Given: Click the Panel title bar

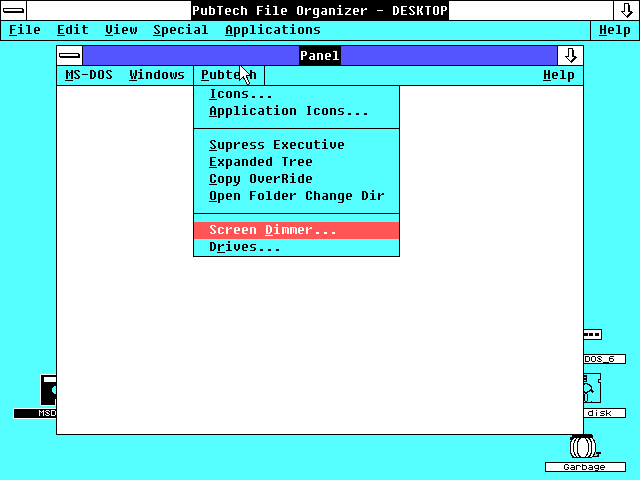Looking at the screenshot, I should [320, 56].
